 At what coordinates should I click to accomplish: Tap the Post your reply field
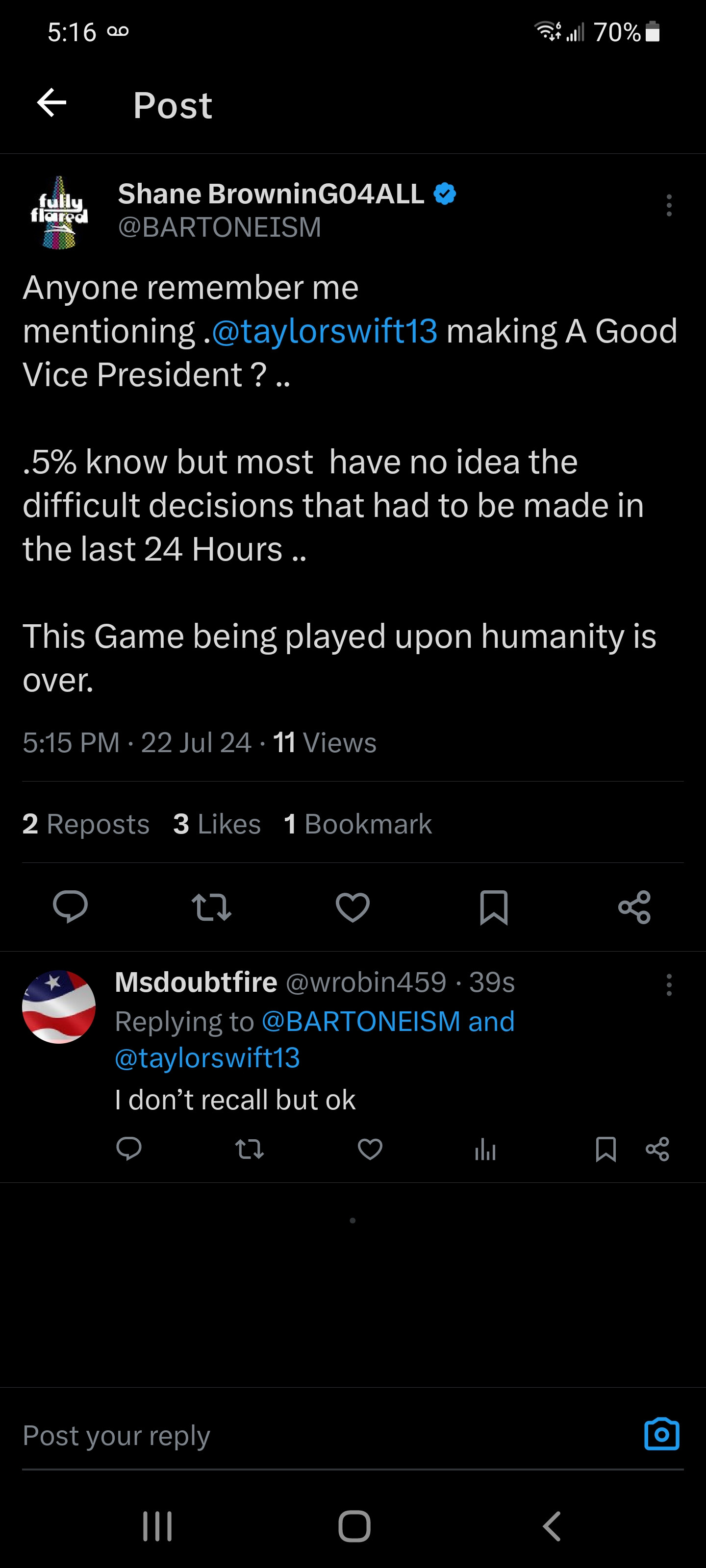click(304, 1435)
